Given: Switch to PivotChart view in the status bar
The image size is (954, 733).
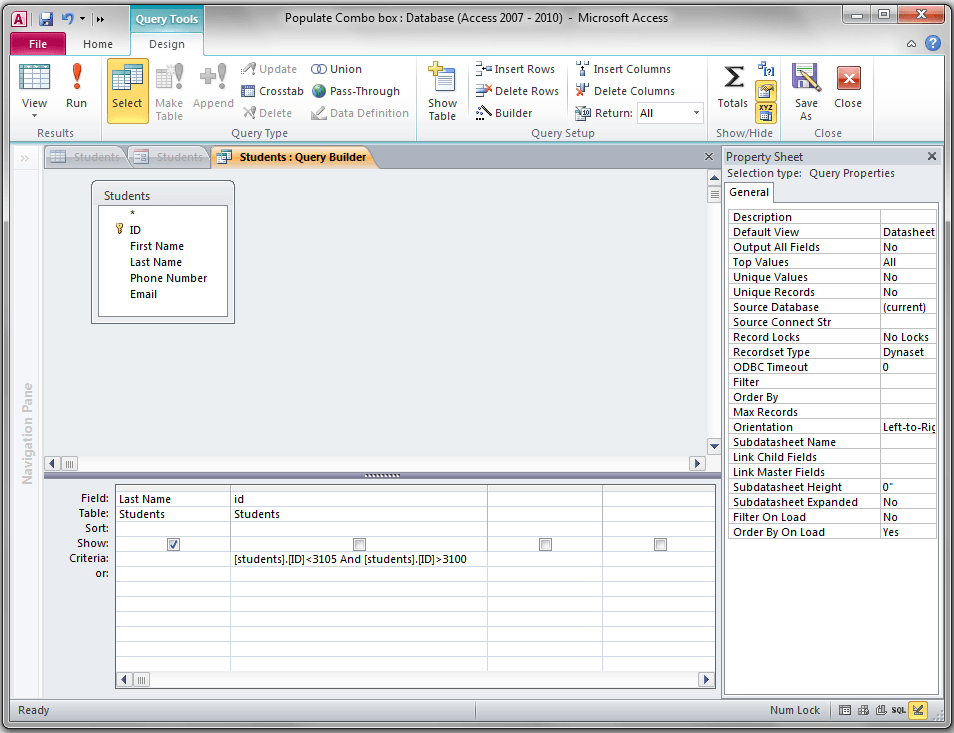Looking at the screenshot, I should pyautogui.click(x=881, y=710).
